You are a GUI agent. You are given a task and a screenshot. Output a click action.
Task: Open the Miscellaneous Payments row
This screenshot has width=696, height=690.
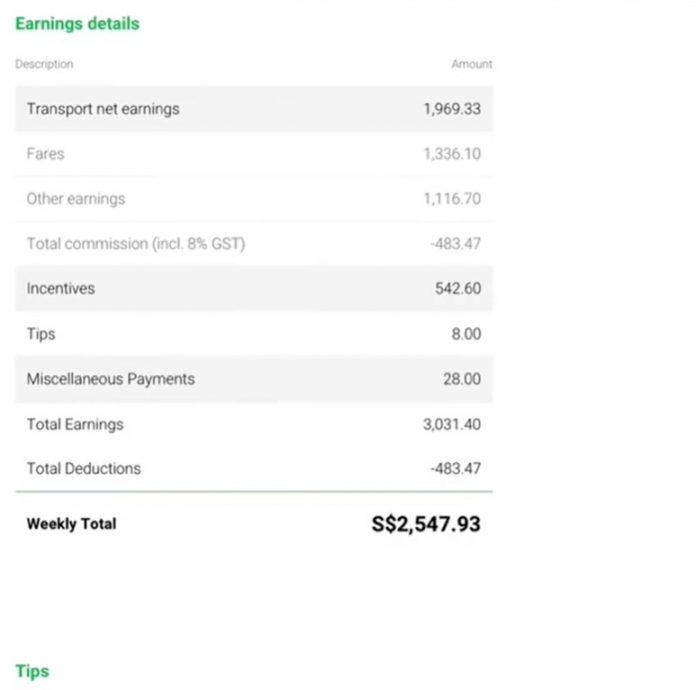tap(110, 379)
